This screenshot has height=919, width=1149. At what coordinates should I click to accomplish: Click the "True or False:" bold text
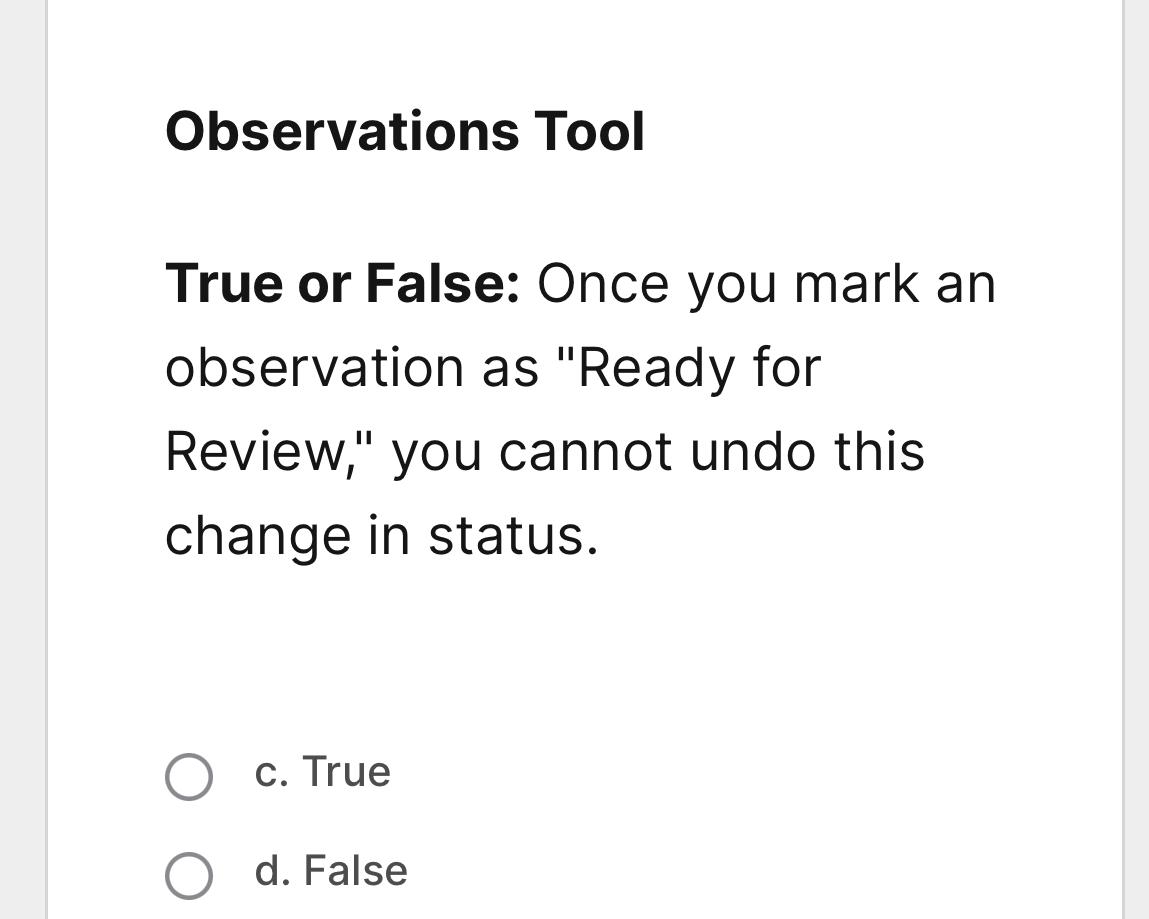[344, 283]
